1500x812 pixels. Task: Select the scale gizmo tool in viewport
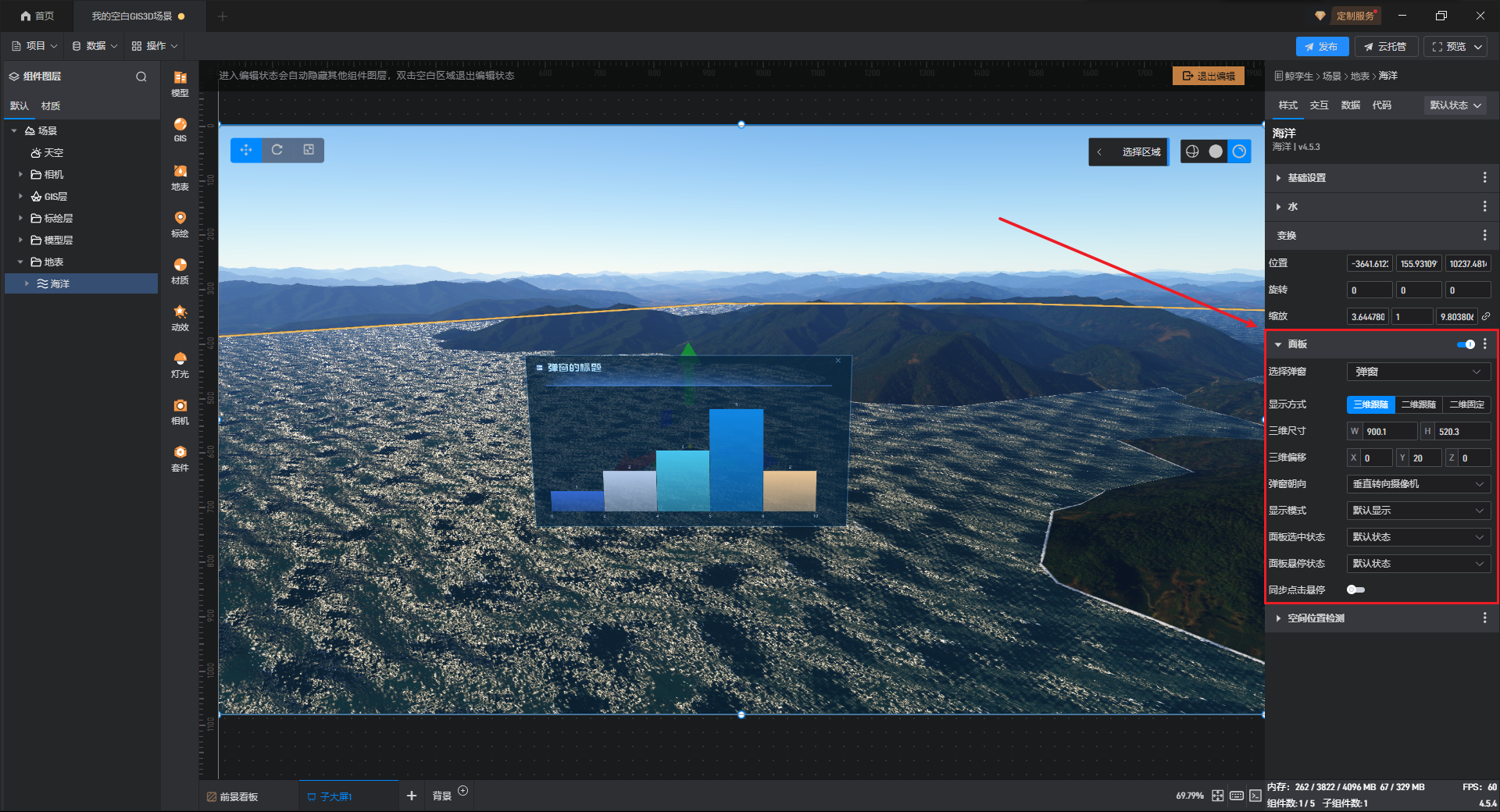[x=309, y=150]
